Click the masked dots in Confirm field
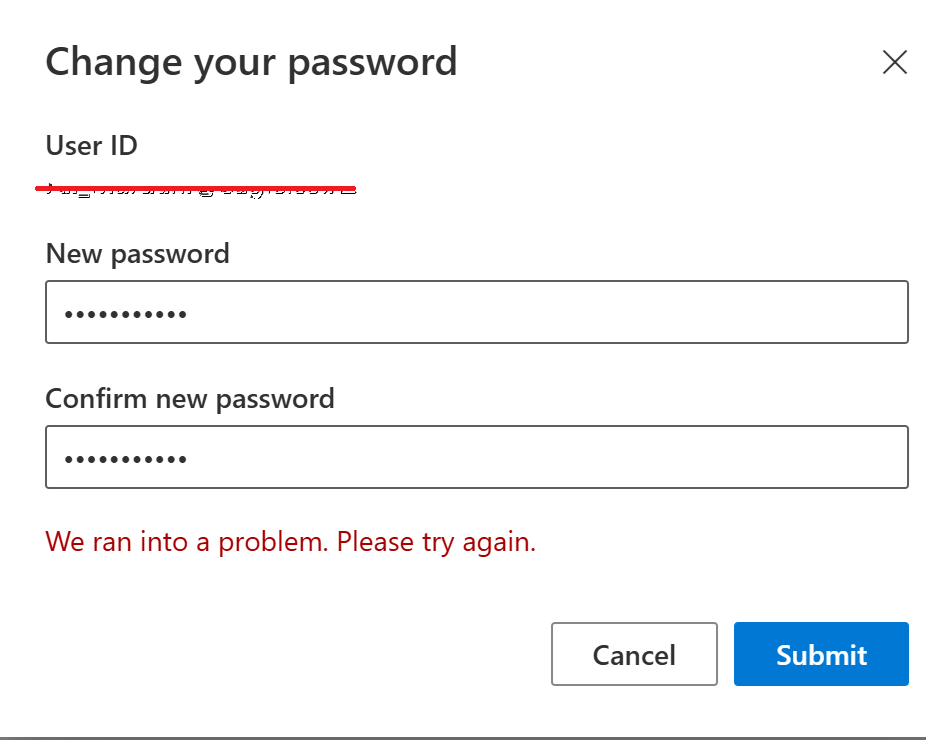Screen dimensions: 926x740 point(125,457)
